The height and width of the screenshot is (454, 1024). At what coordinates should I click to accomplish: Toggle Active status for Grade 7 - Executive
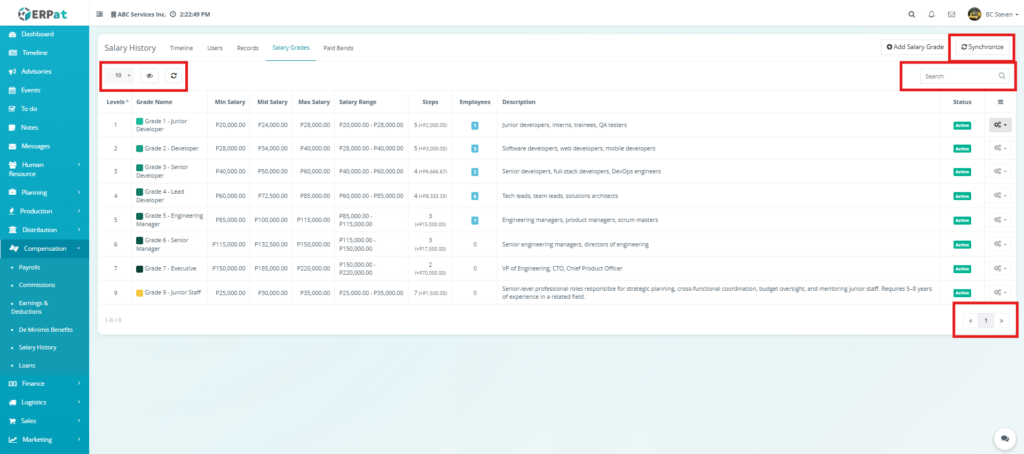(962, 268)
